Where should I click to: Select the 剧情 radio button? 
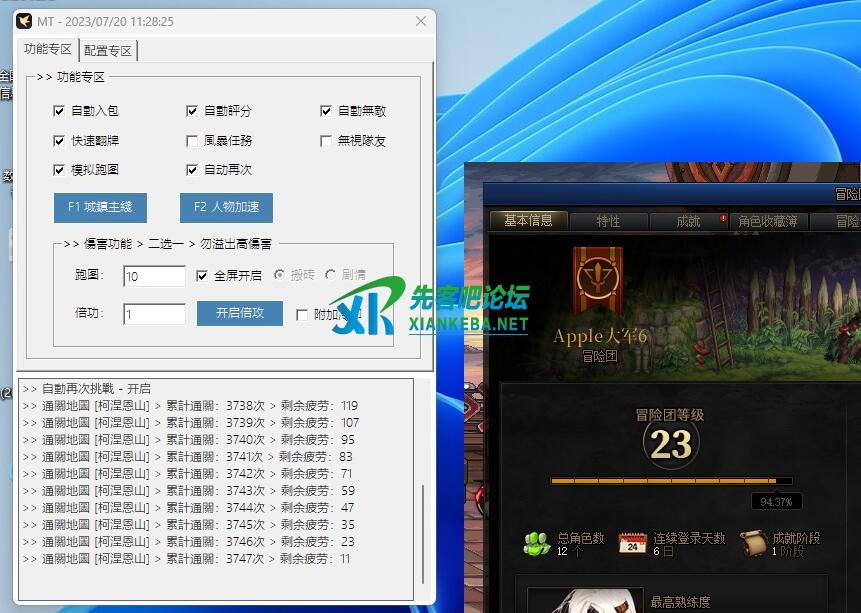331,275
